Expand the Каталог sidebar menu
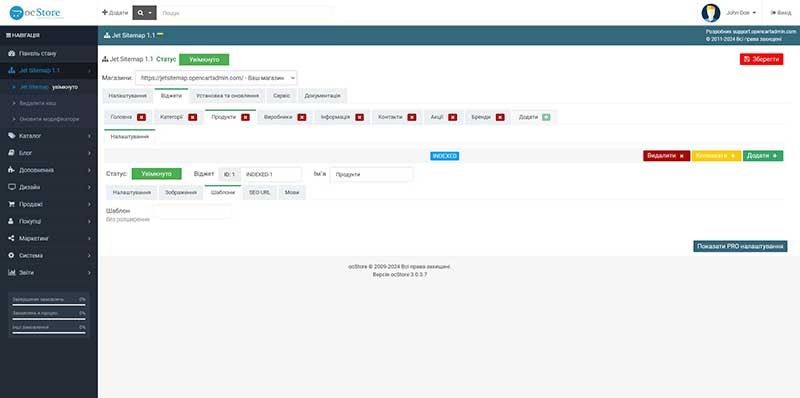The image size is (800, 398). (x=48, y=136)
